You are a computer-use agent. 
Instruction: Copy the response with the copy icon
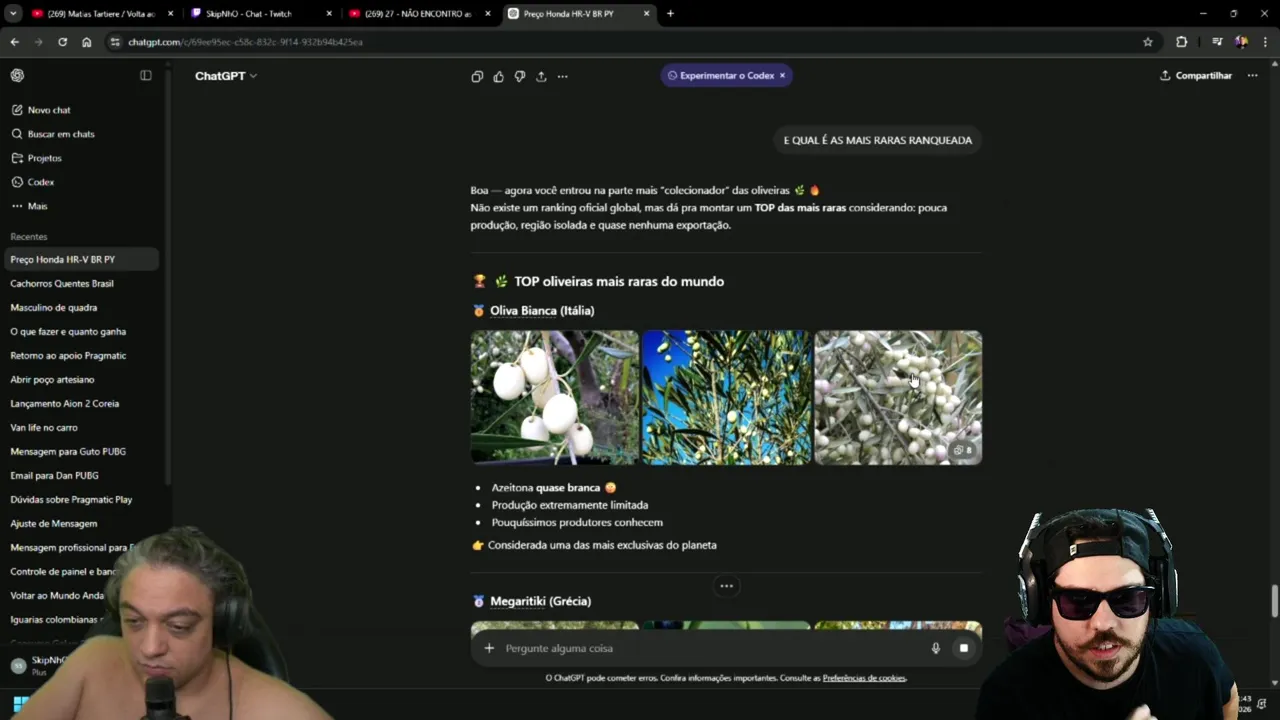point(477,76)
